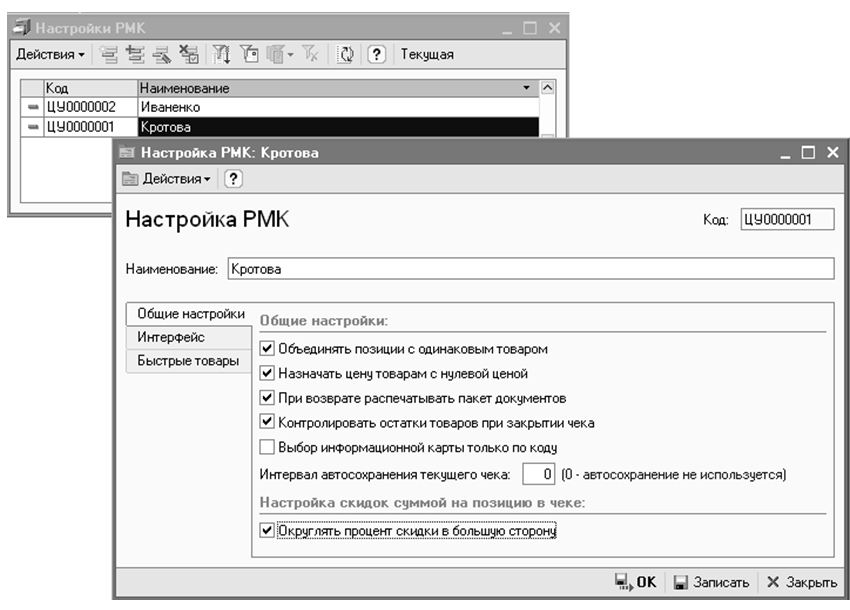Click the Настройка РМК: Кротова title icon
The height and width of the screenshot is (610, 850).
[x=127, y=153]
